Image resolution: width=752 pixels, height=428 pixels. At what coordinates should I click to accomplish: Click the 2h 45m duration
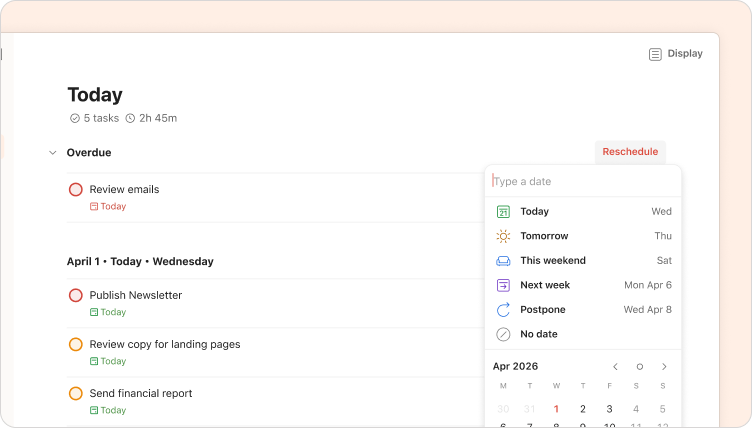tap(151, 118)
